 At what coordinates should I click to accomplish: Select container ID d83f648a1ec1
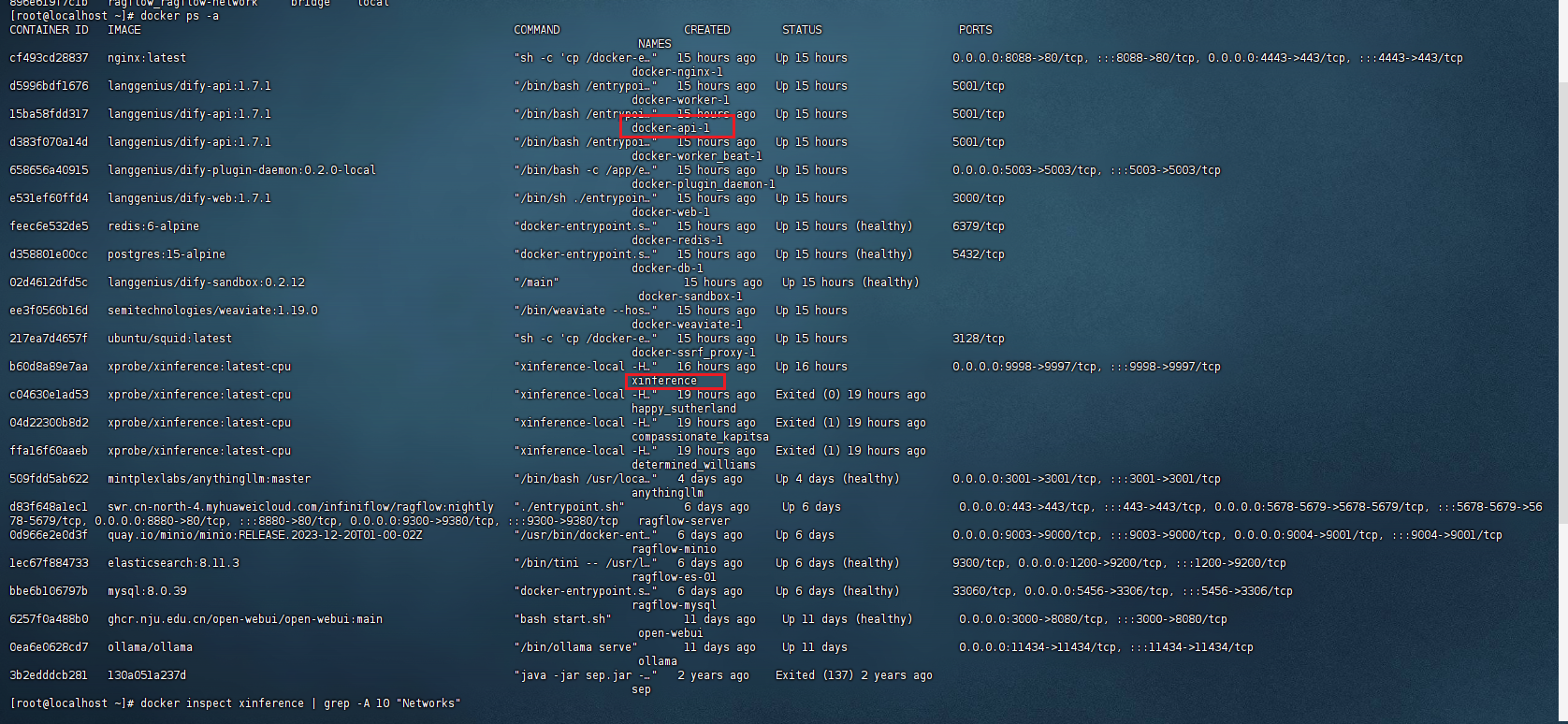(x=49, y=507)
